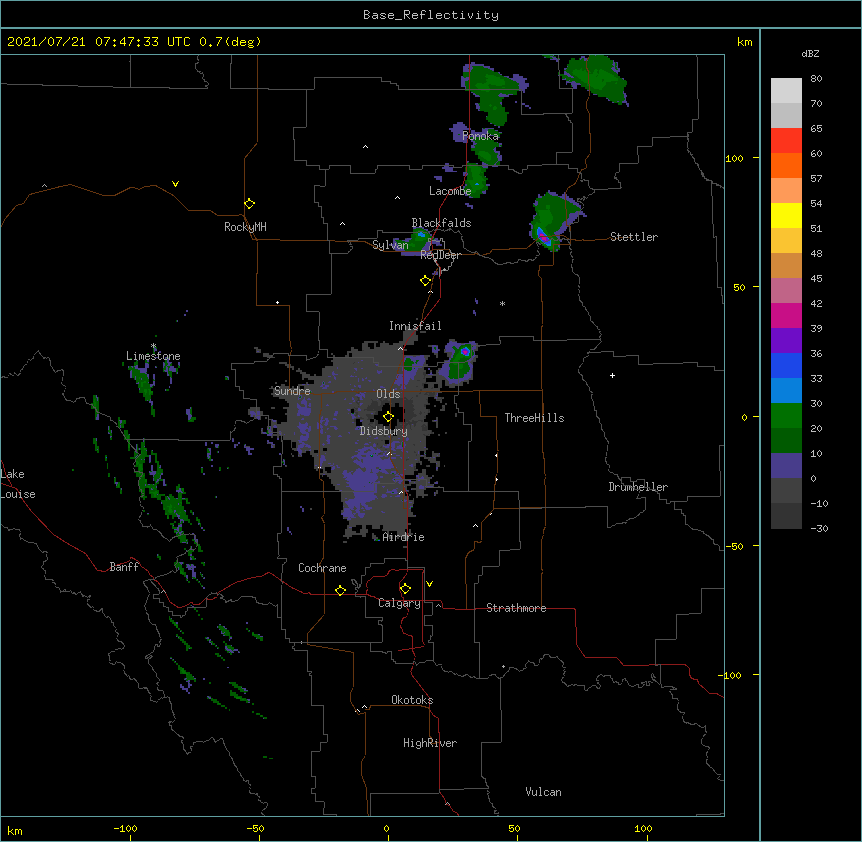Click the RedDeer city label
Viewport: 862px width, 842px height.
pos(440,255)
